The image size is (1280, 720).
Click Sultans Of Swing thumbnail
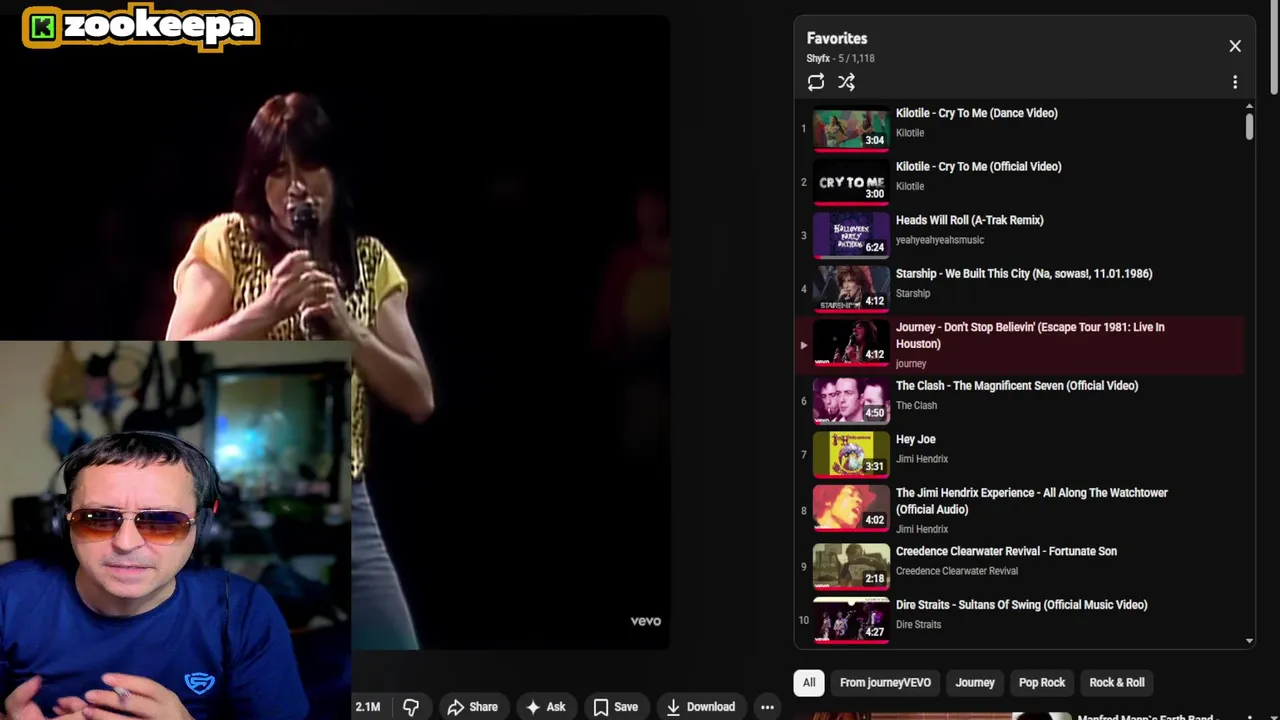coord(851,620)
